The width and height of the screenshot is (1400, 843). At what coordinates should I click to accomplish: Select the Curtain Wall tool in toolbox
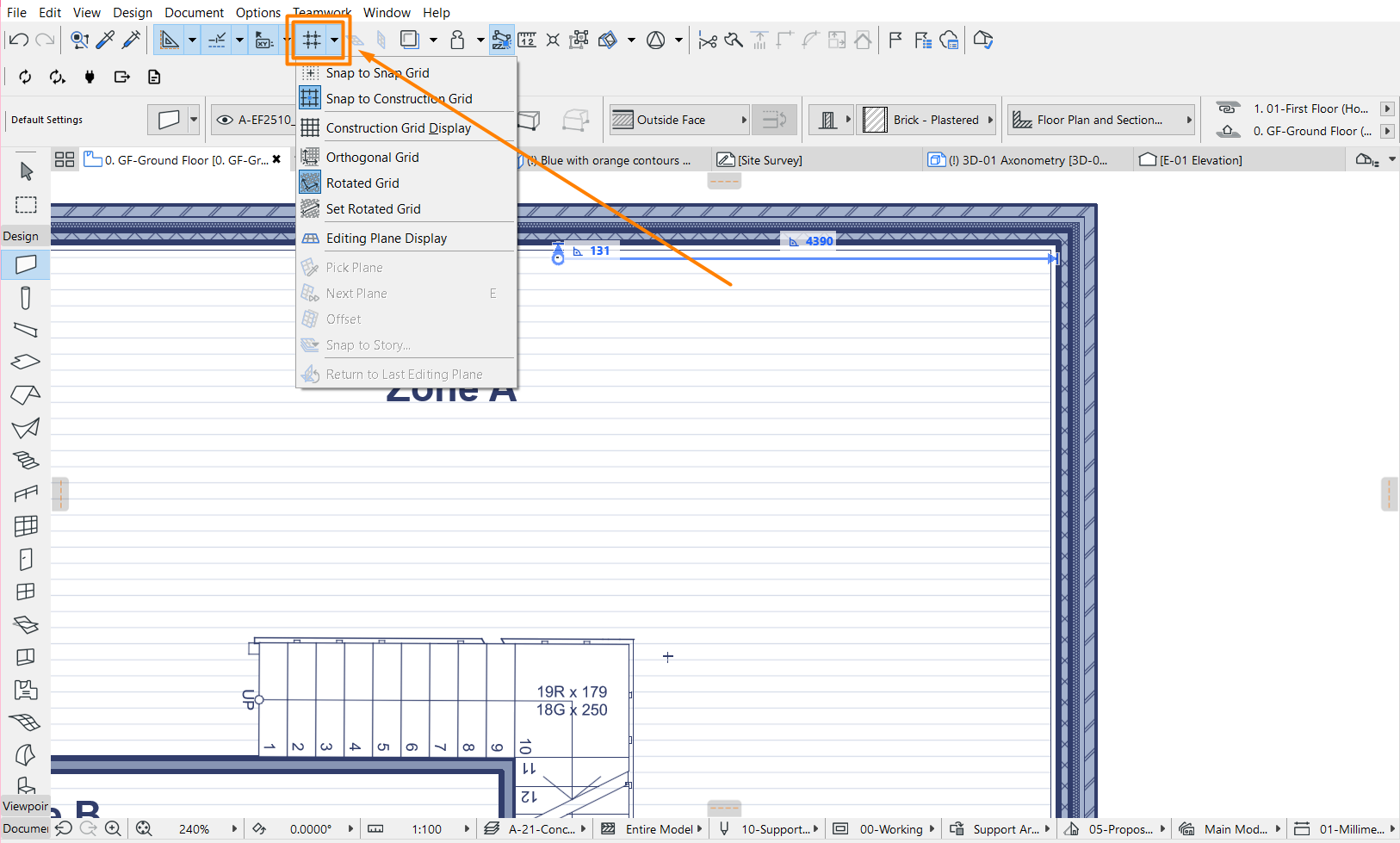tap(26, 525)
